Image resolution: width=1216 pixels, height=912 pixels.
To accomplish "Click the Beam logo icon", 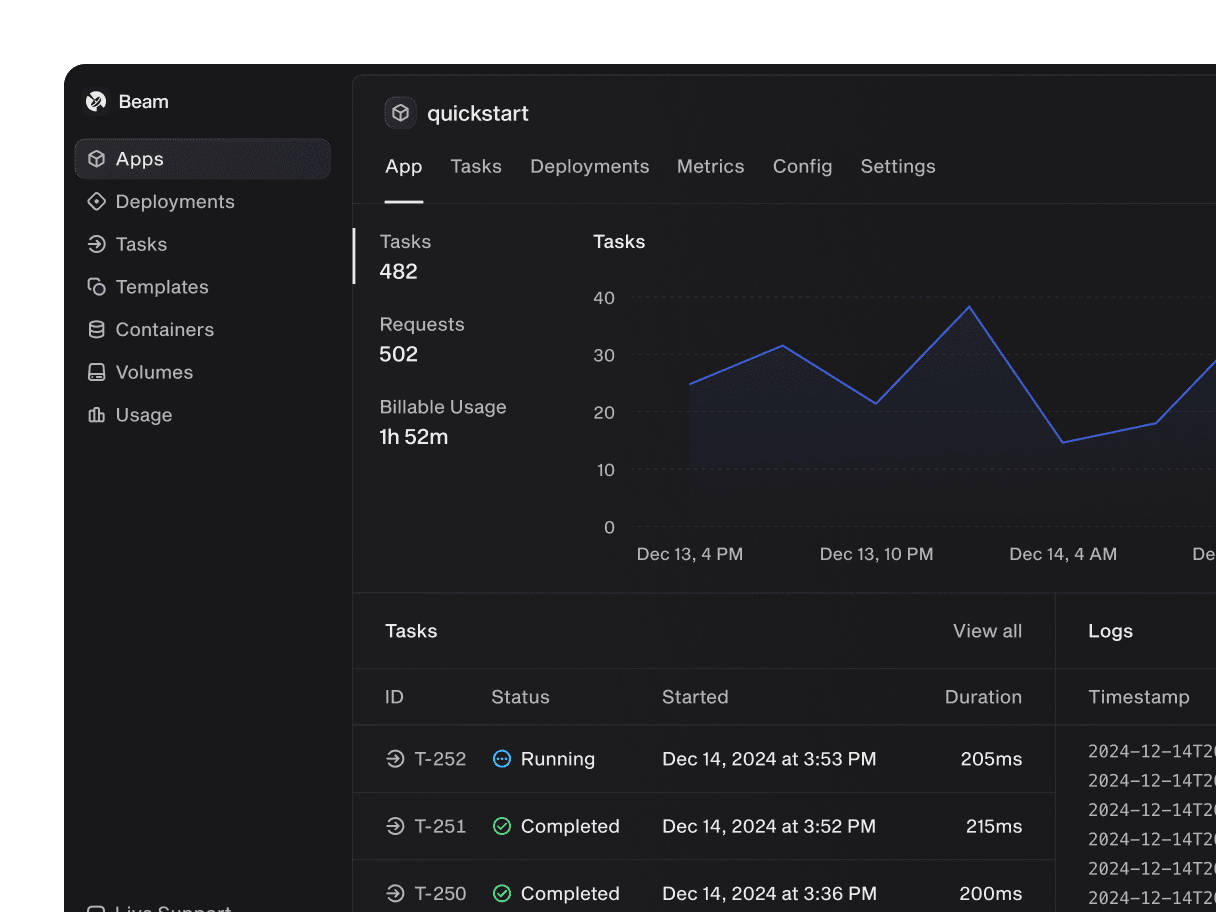I will click(96, 101).
